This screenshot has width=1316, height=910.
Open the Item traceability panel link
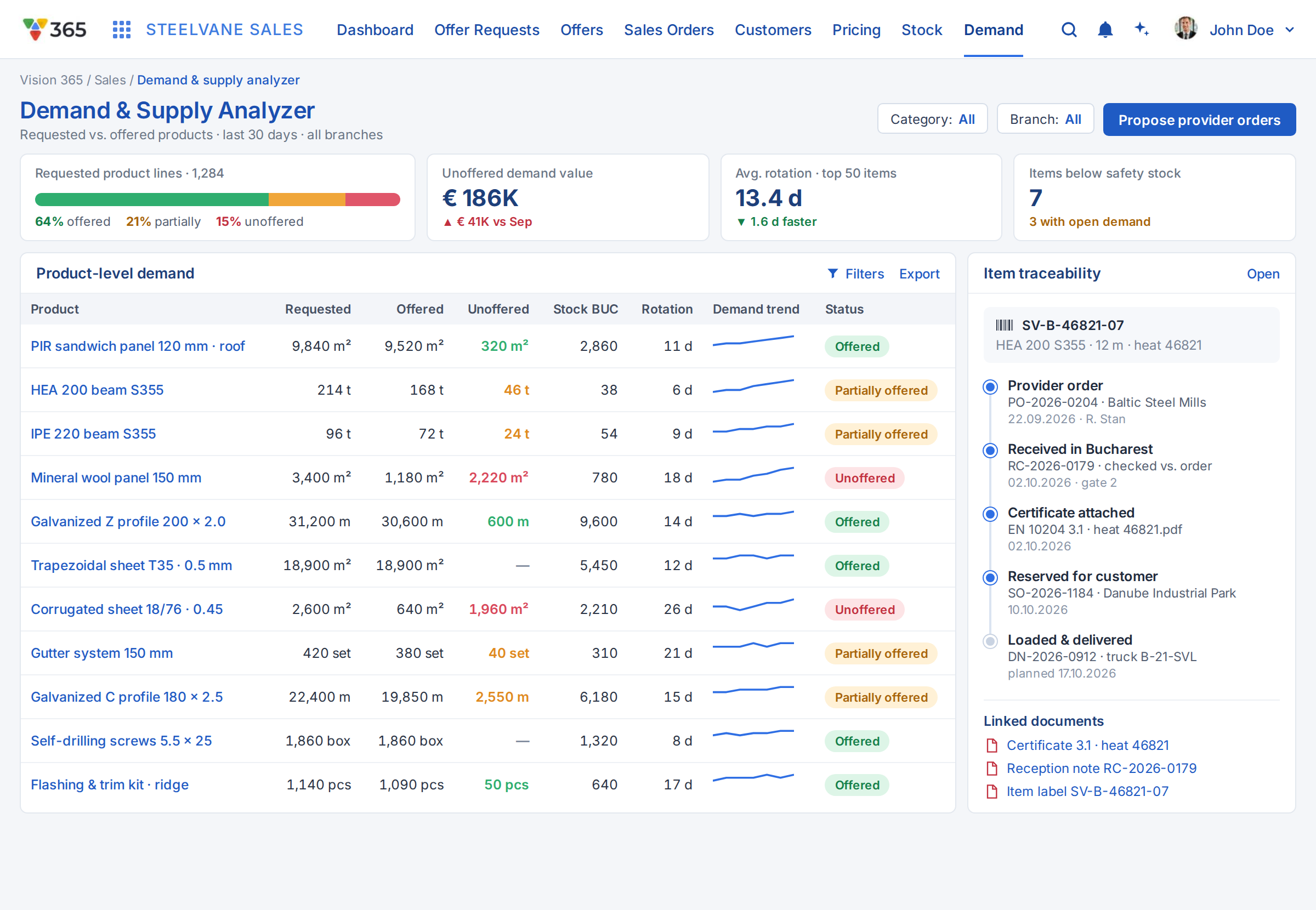pyautogui.click(x=1262, y=274)
